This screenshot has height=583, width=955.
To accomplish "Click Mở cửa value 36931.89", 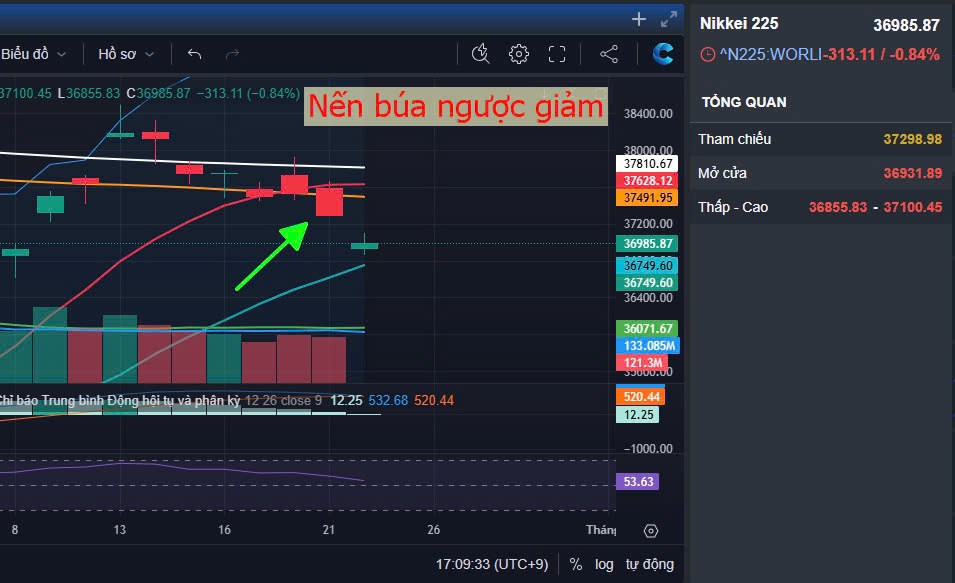I will tap(912, 174).
